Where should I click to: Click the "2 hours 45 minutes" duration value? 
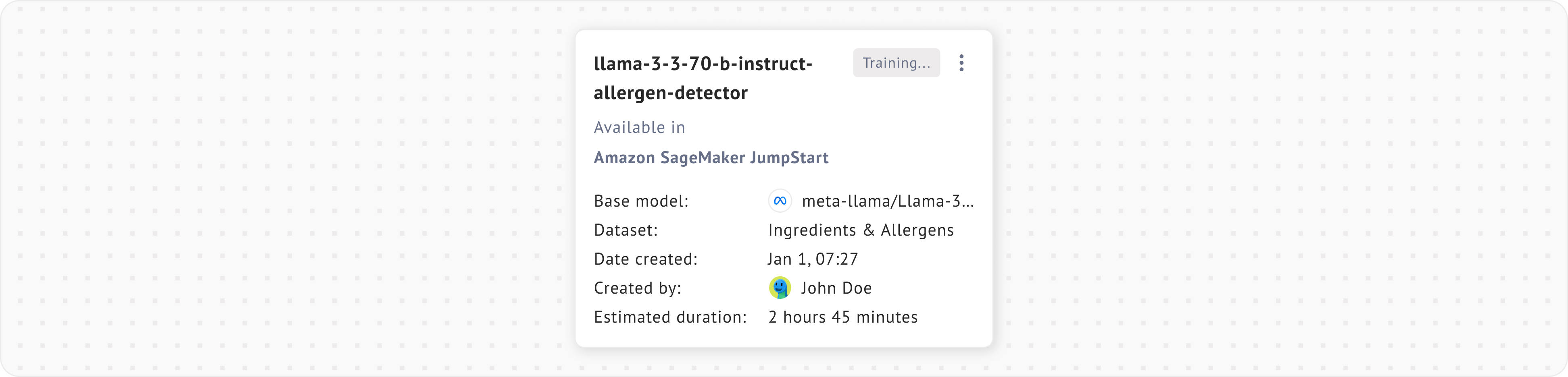point(843,317)
